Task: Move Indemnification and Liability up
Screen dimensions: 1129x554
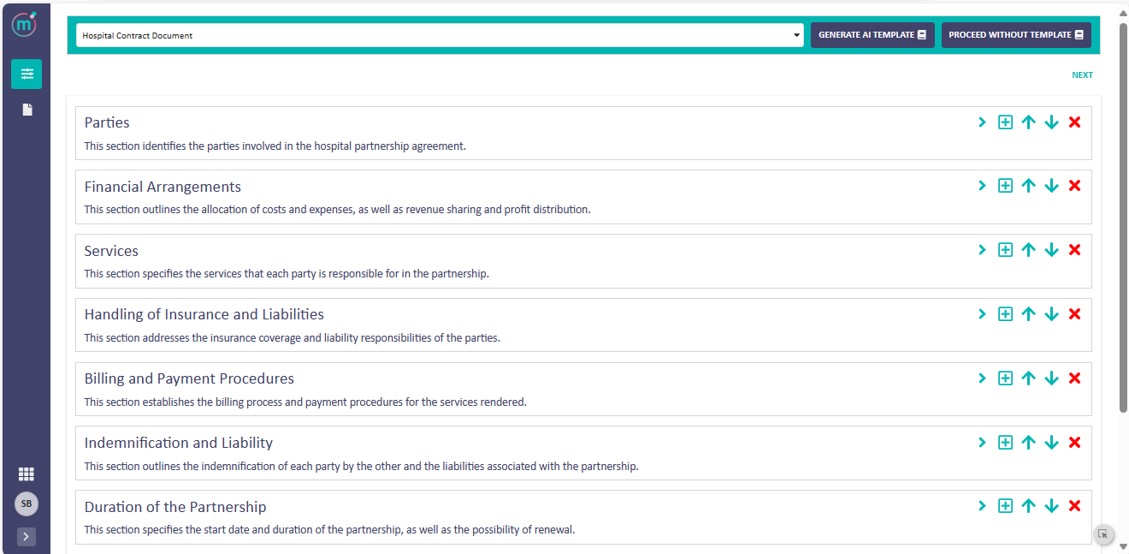Action: [x=1028, y=442]
